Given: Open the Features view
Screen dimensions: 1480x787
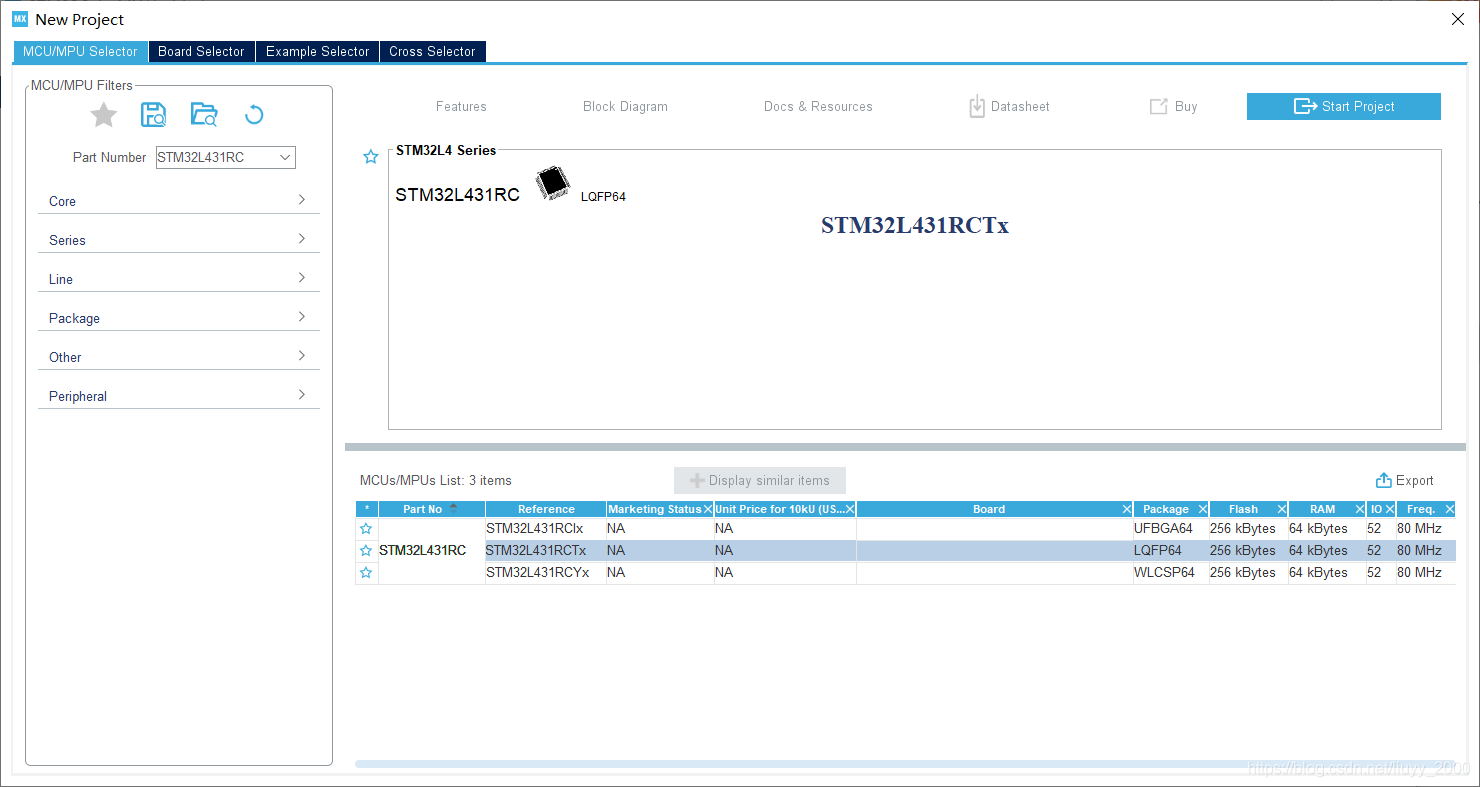Looking at the screenshot, I should [x=461, y=106].
